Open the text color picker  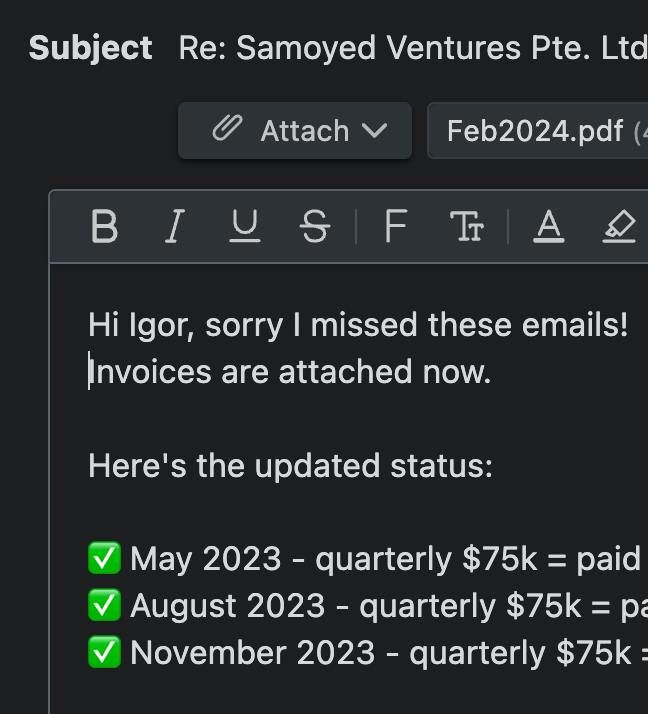point(548,227)
